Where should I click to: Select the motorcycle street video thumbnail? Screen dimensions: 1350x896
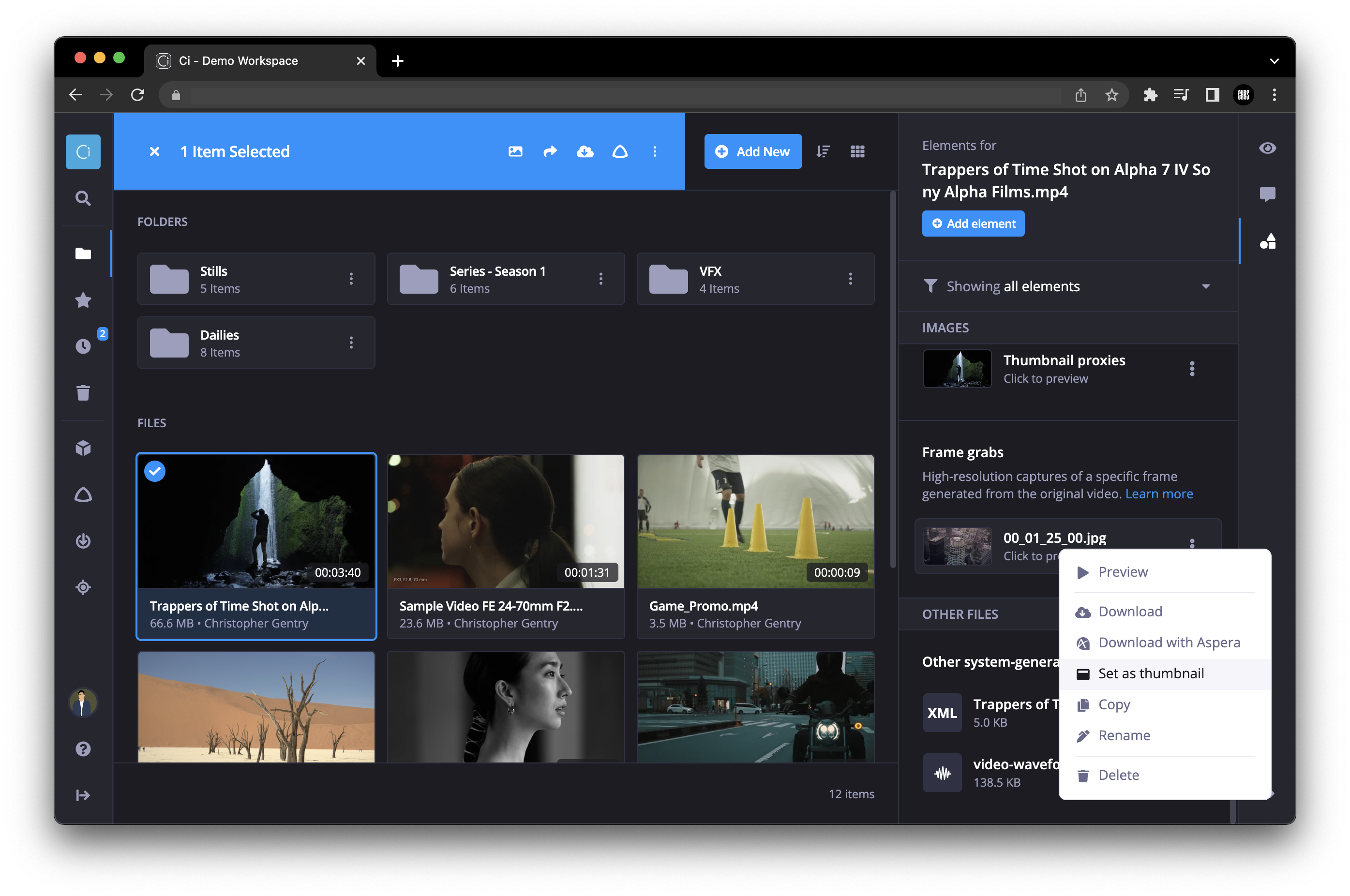point(755,707)
